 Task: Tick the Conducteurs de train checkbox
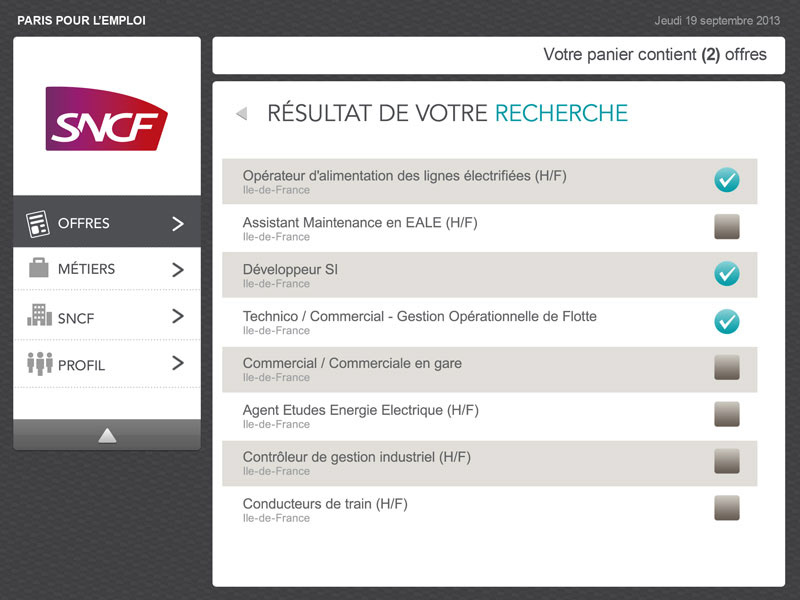(x=727, y=508)
